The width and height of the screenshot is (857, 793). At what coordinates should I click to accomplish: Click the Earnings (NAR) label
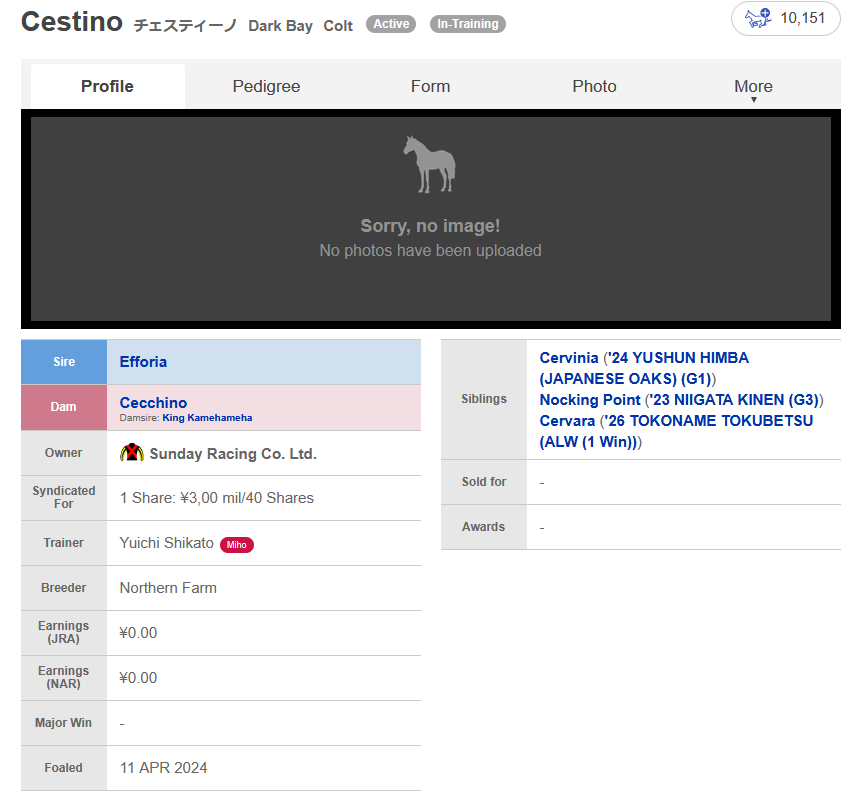(x=63, y=677)
